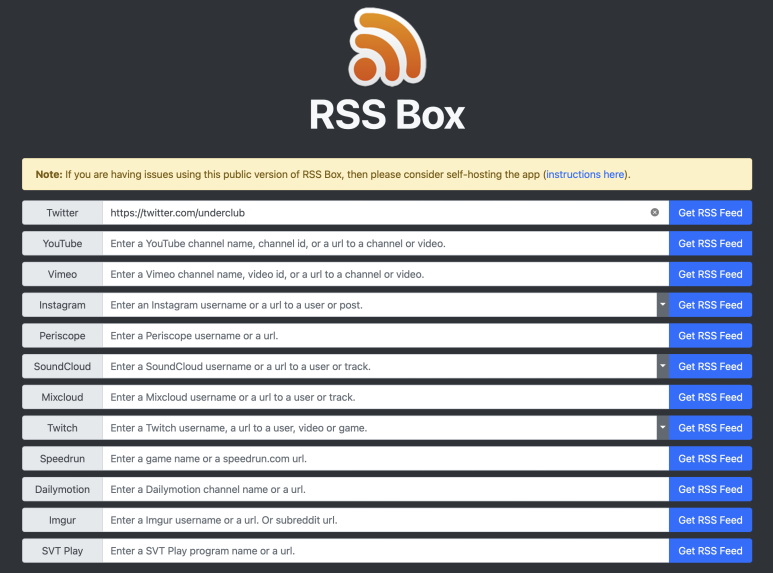Click the Imgur row label
The height and width of the screenshot is (573, 773).
coord(62,520)
